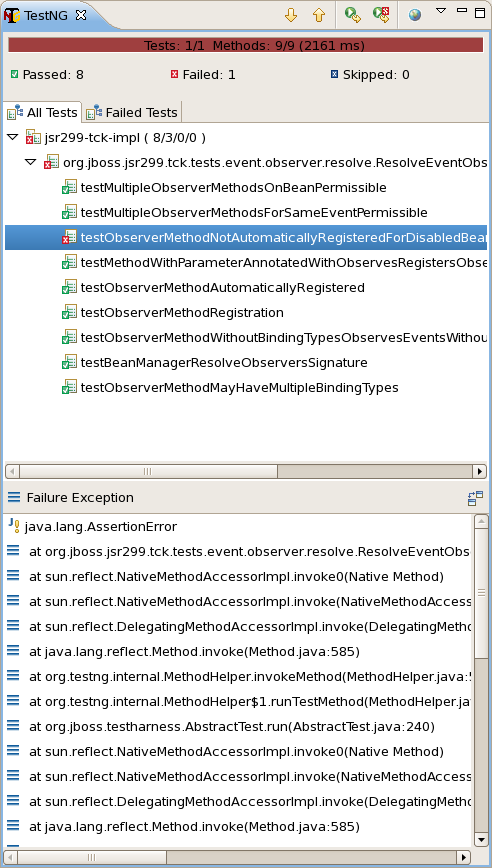Click the red test progress bar
This screenshot has height=868, width=492.
click(x=246, y=45)
